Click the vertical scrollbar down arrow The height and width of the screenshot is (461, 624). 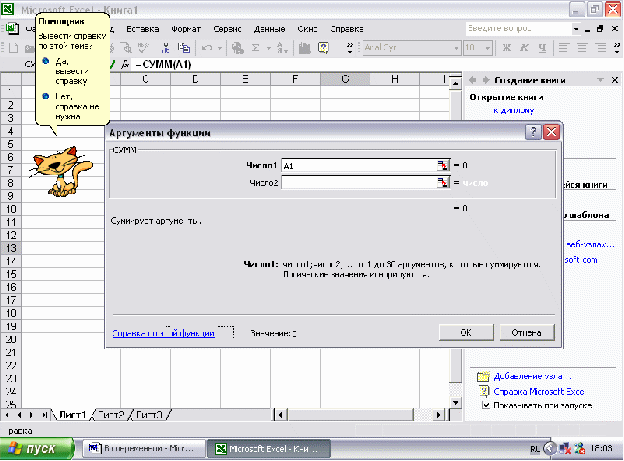(x=456, y=402)
